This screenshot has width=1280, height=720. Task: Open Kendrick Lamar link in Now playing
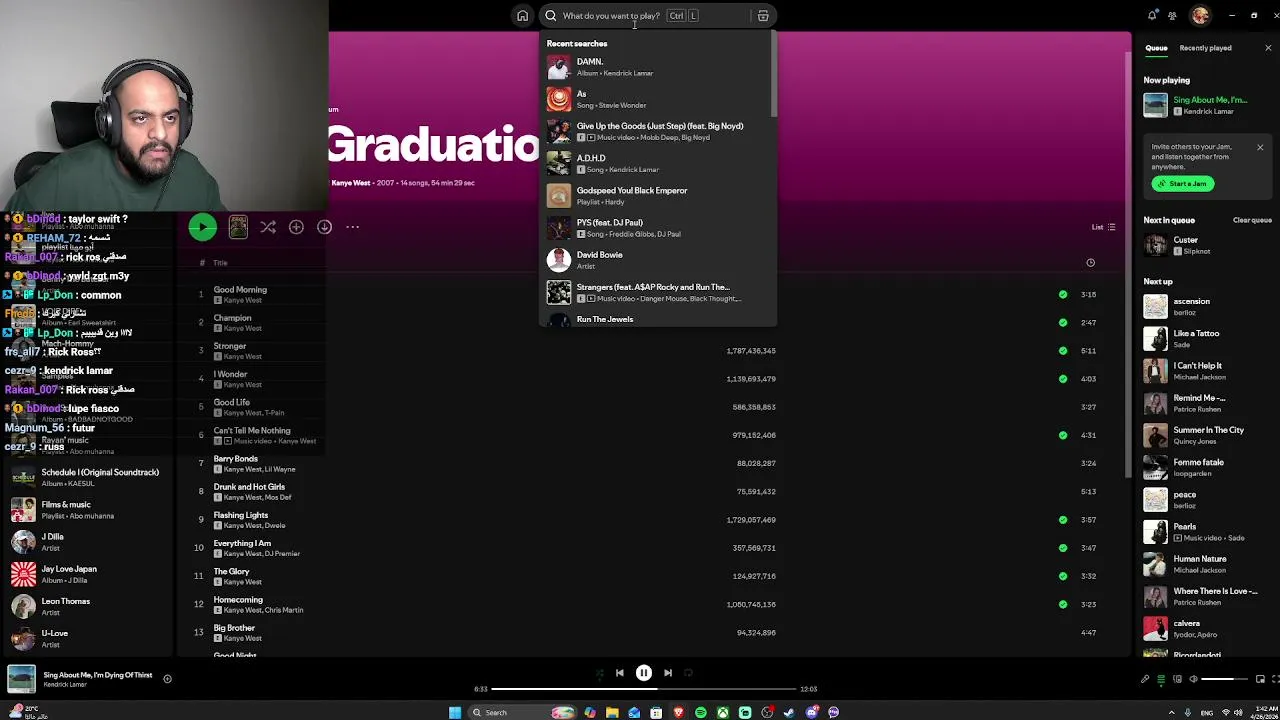(x=1208, y=111)
